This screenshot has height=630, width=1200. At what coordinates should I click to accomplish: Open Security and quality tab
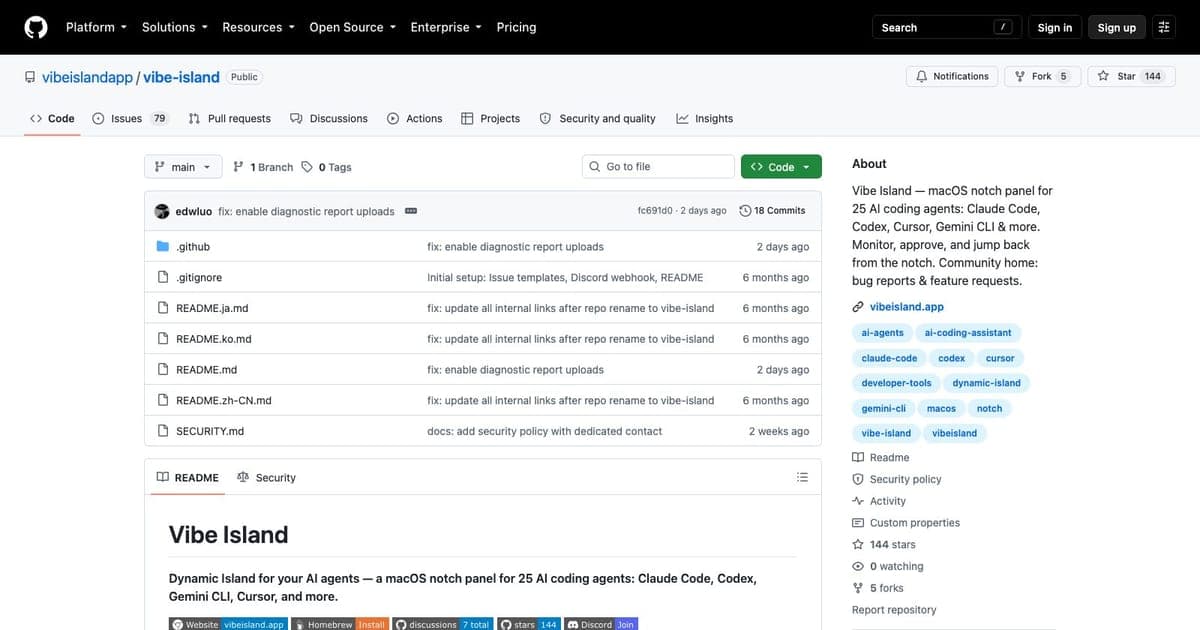(597, 118)
